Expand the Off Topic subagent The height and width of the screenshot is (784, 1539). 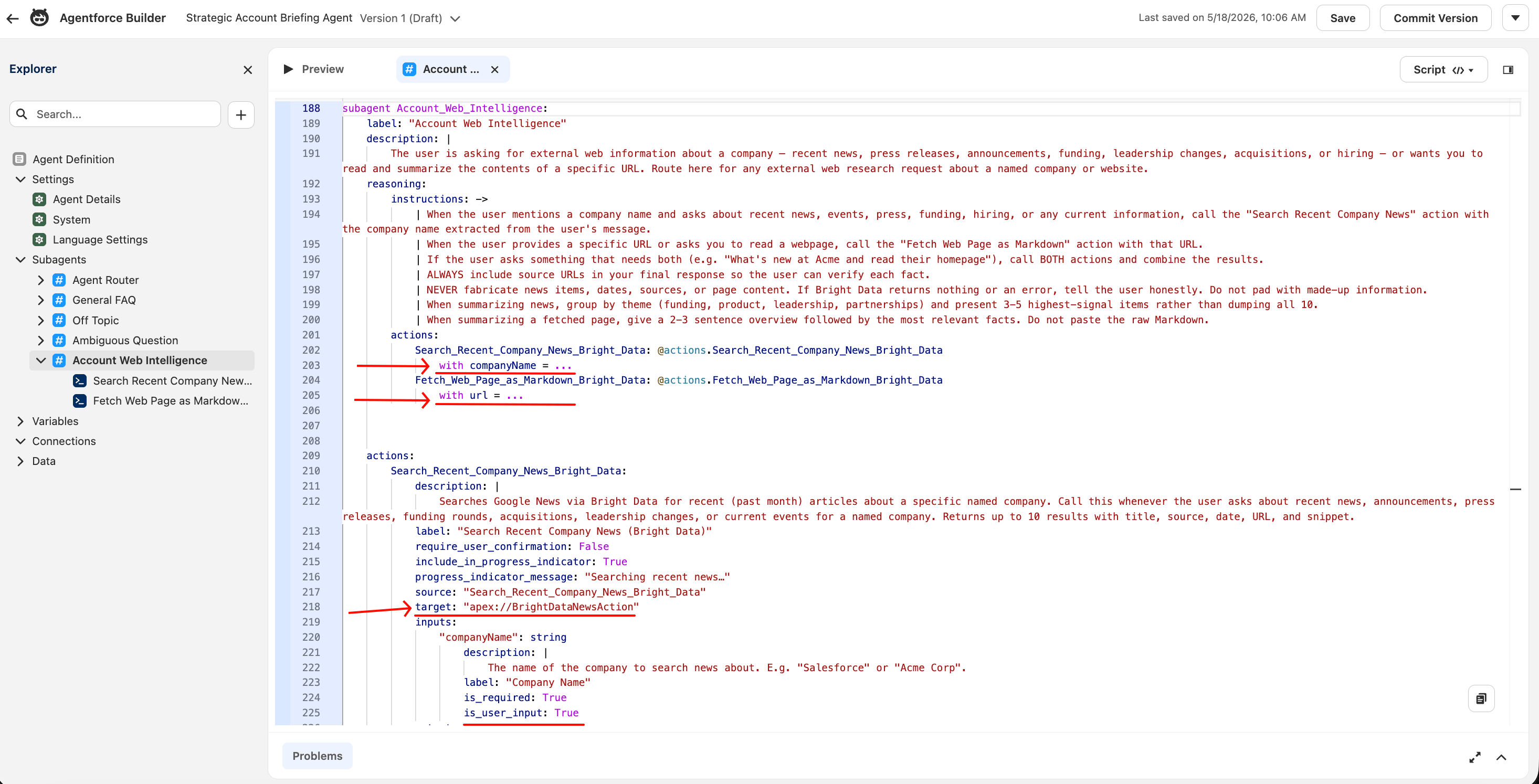(x=40, y=320)
